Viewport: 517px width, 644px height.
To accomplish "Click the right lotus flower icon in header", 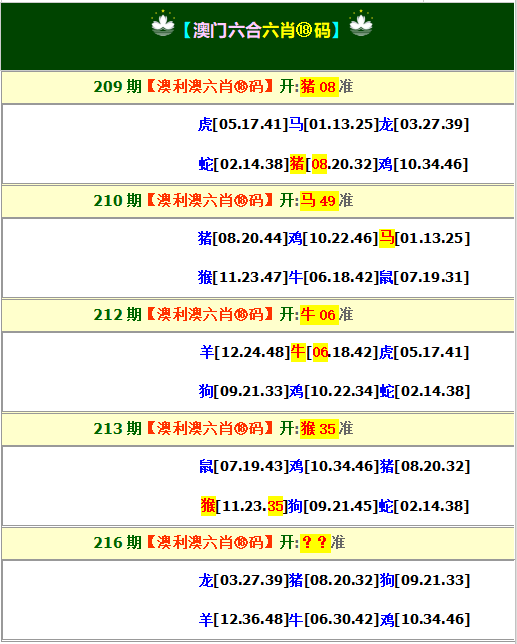I will pos(361,23).
